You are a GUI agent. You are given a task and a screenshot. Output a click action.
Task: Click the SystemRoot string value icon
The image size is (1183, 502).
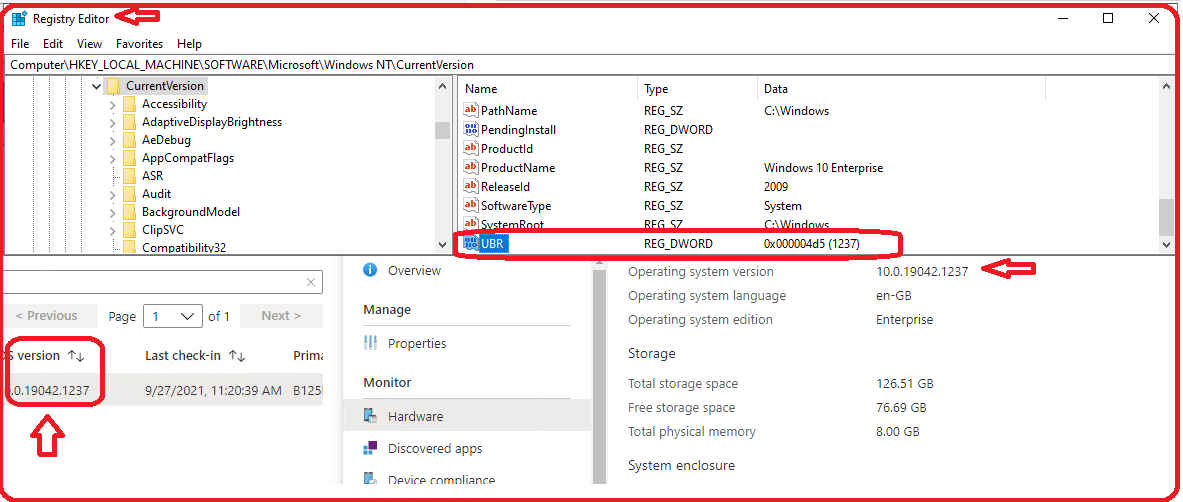coord(471,224)
